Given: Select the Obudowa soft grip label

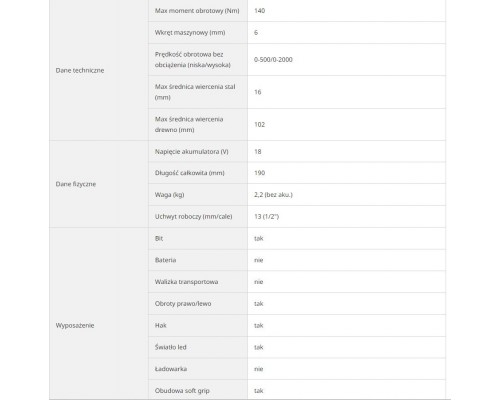Looking at the screenshot, I should coord(182,391).
